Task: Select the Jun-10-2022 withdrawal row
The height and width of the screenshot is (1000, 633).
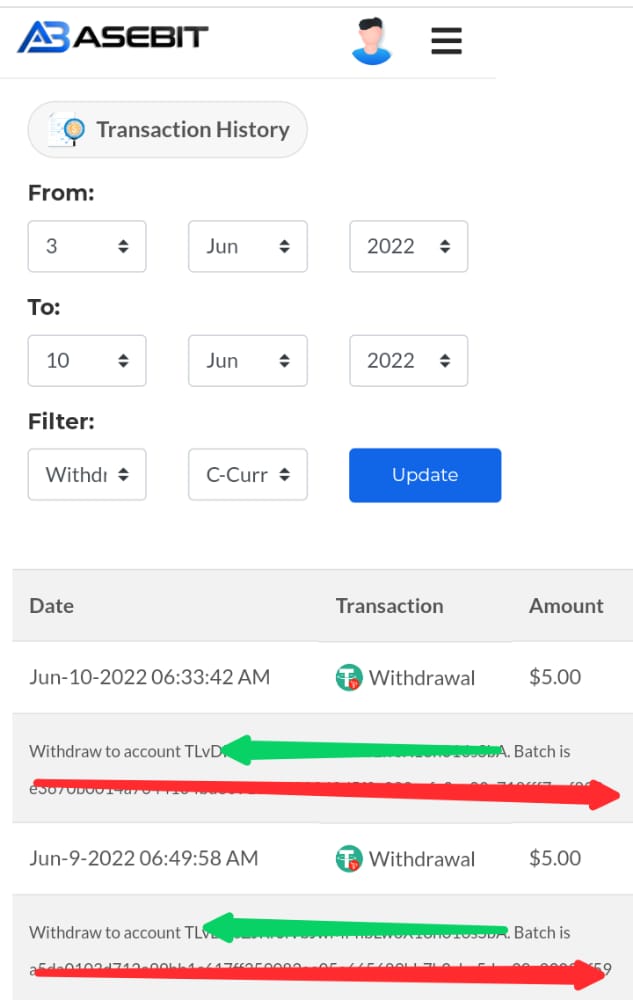Action: (x=323, y=677)
